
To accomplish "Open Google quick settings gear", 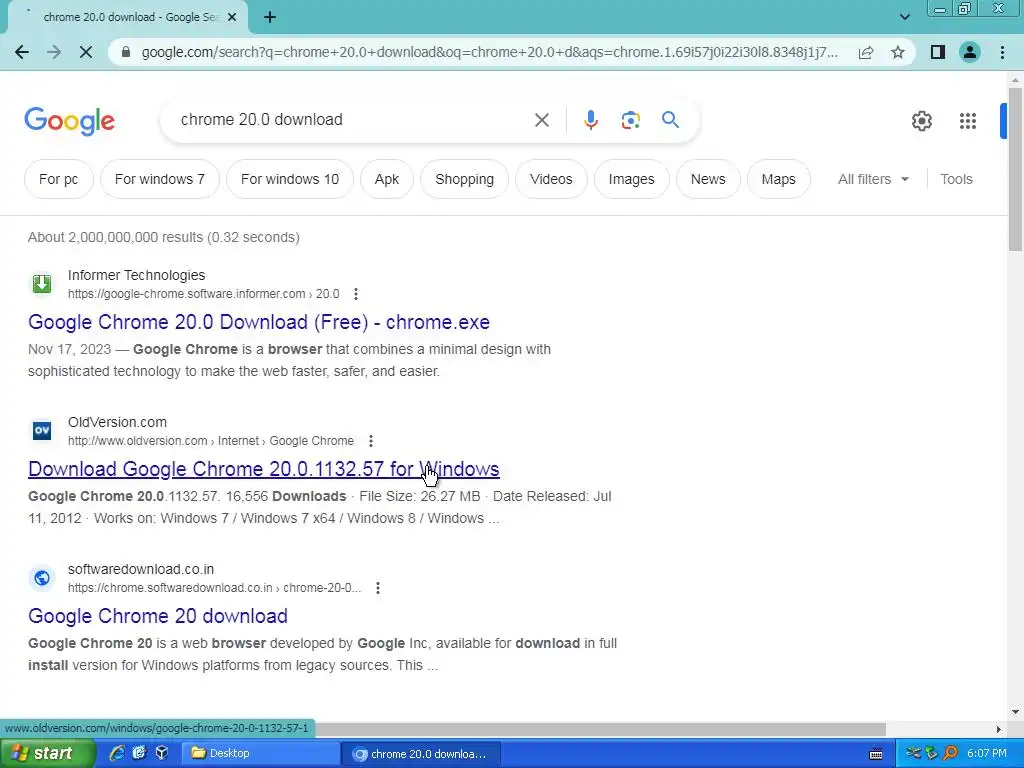I will [921, 121].
